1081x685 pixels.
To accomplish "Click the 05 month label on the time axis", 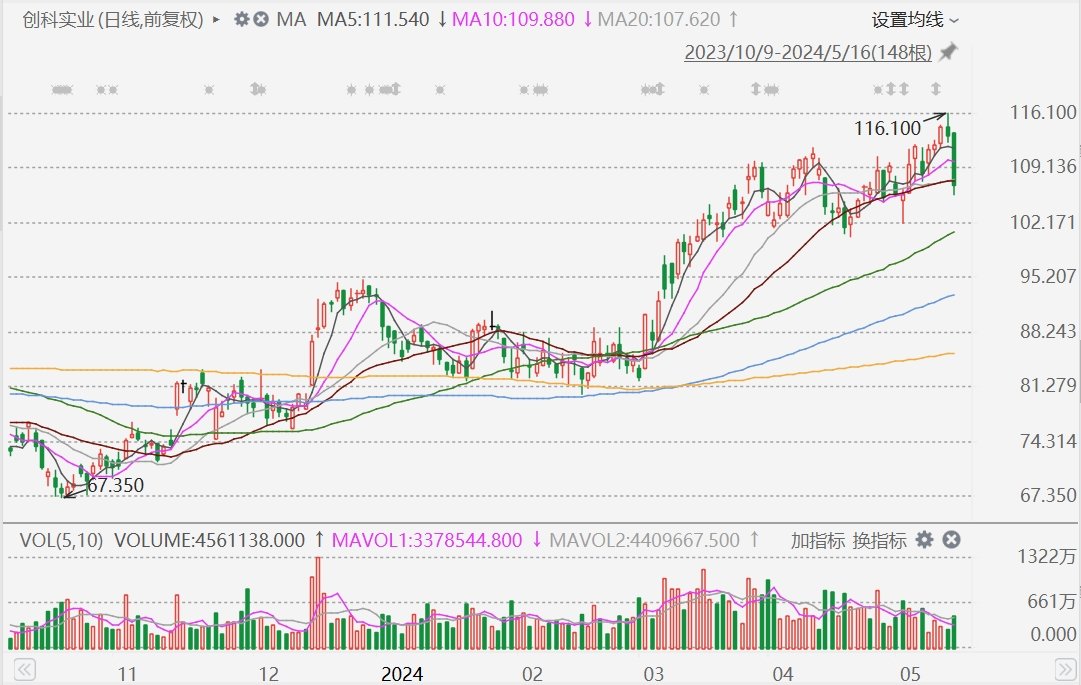I will pos(910,673).
